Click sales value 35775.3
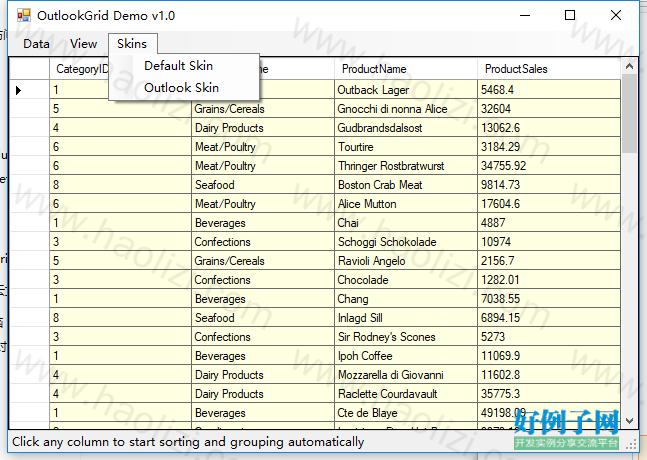The width and height of the screenshot is (647, 460). click(x=549, y=393)
